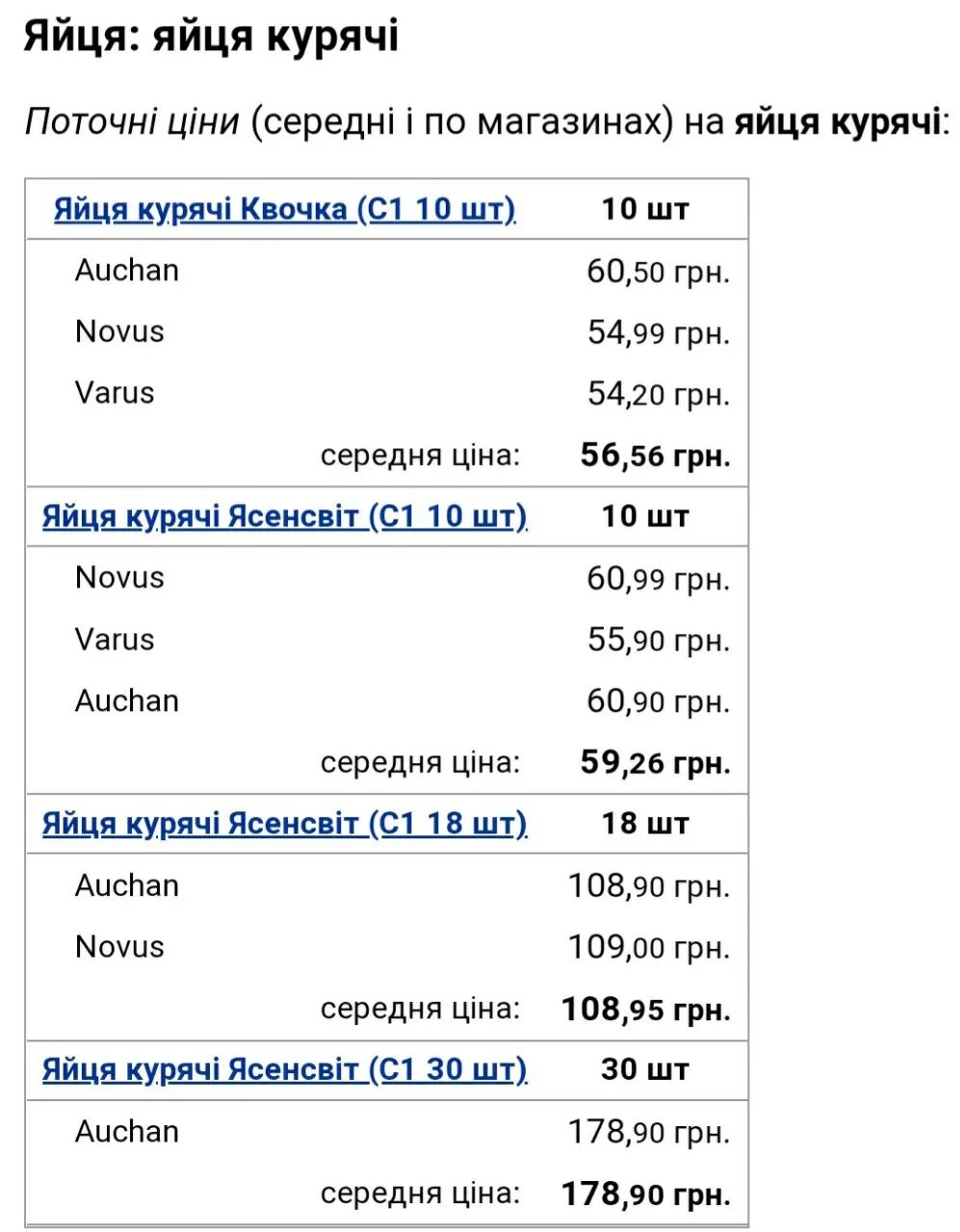
Task: Open the Яйця курячі Ясенсвіт (С1 10 шт) link
Action: pos(284,517)
